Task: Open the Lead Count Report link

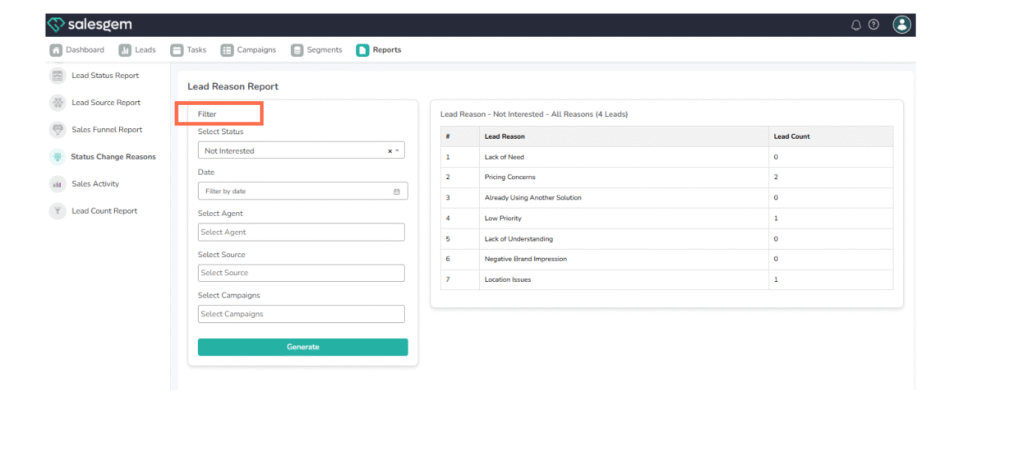Action: (104, 211)
